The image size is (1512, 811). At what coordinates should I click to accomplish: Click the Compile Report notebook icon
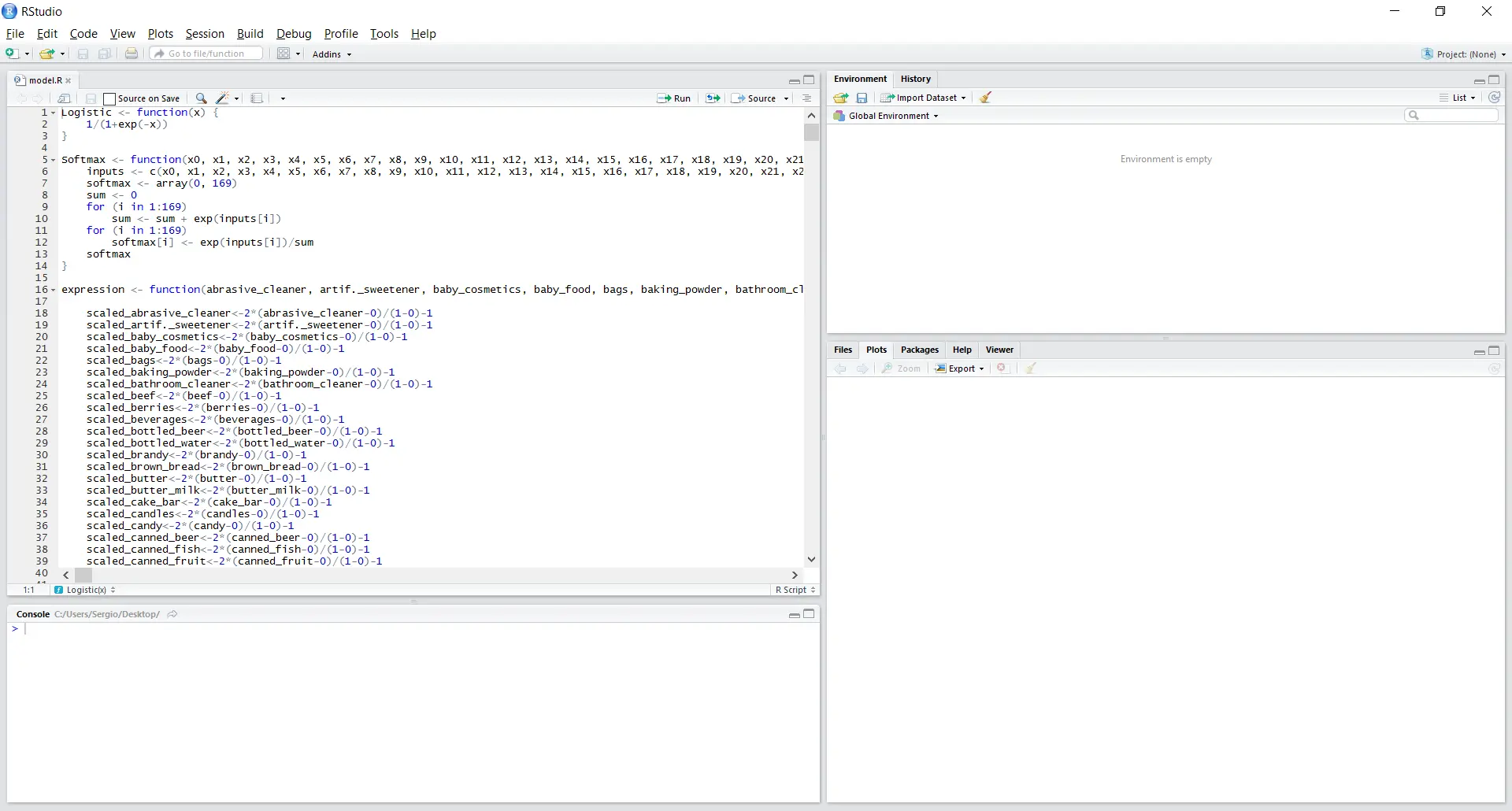[257, 98]
